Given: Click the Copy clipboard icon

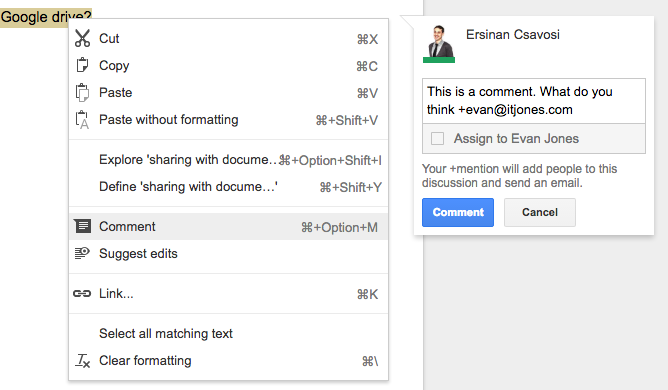Looking at the screenshot, I should click(82, 65).
